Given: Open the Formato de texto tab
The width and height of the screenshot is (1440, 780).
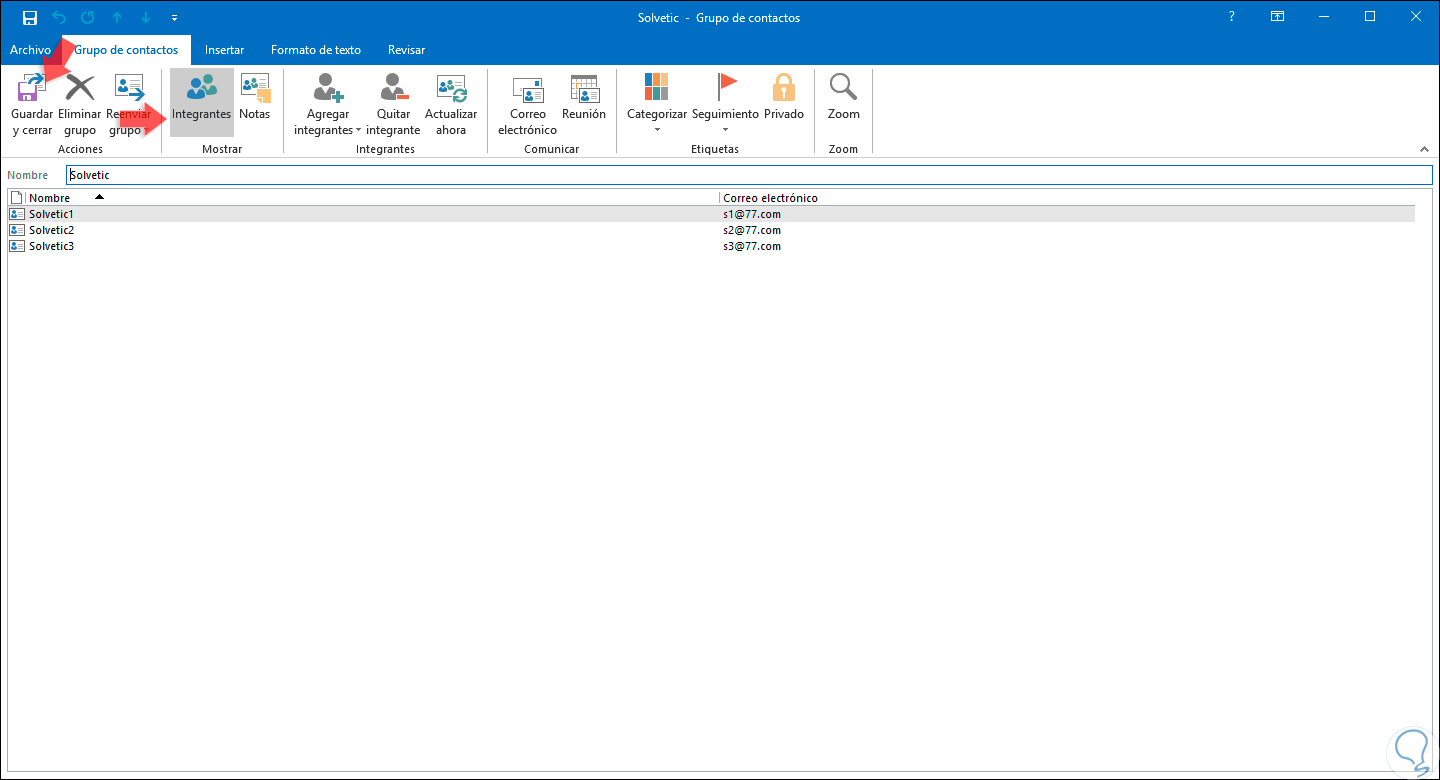Looking at the screenshot, I should click(316, 50).
